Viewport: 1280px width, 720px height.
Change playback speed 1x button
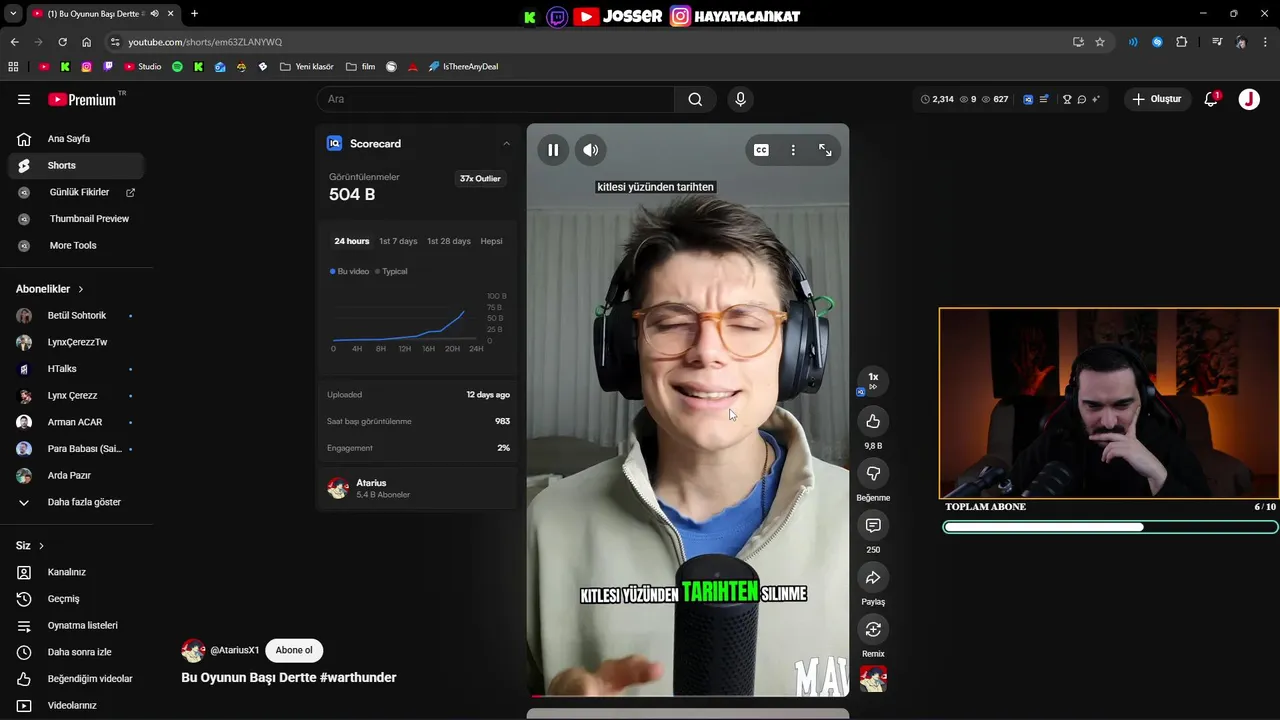[873, 381]
